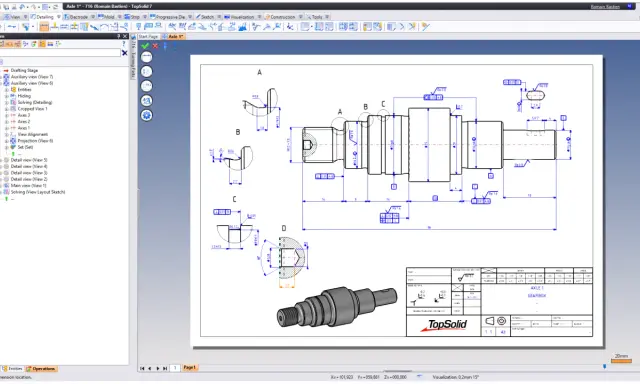Expand the Cropped View 1 node
This screenshot has height=384, width=640.
(x=7, y=109)
